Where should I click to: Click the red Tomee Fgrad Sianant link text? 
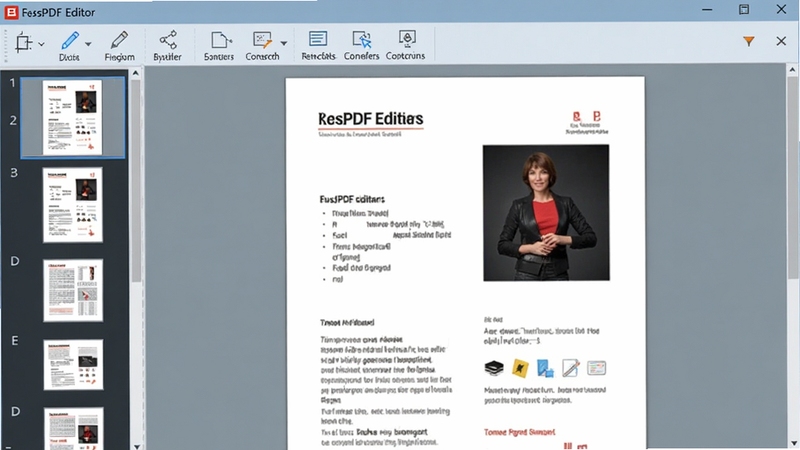coord(519,432)
